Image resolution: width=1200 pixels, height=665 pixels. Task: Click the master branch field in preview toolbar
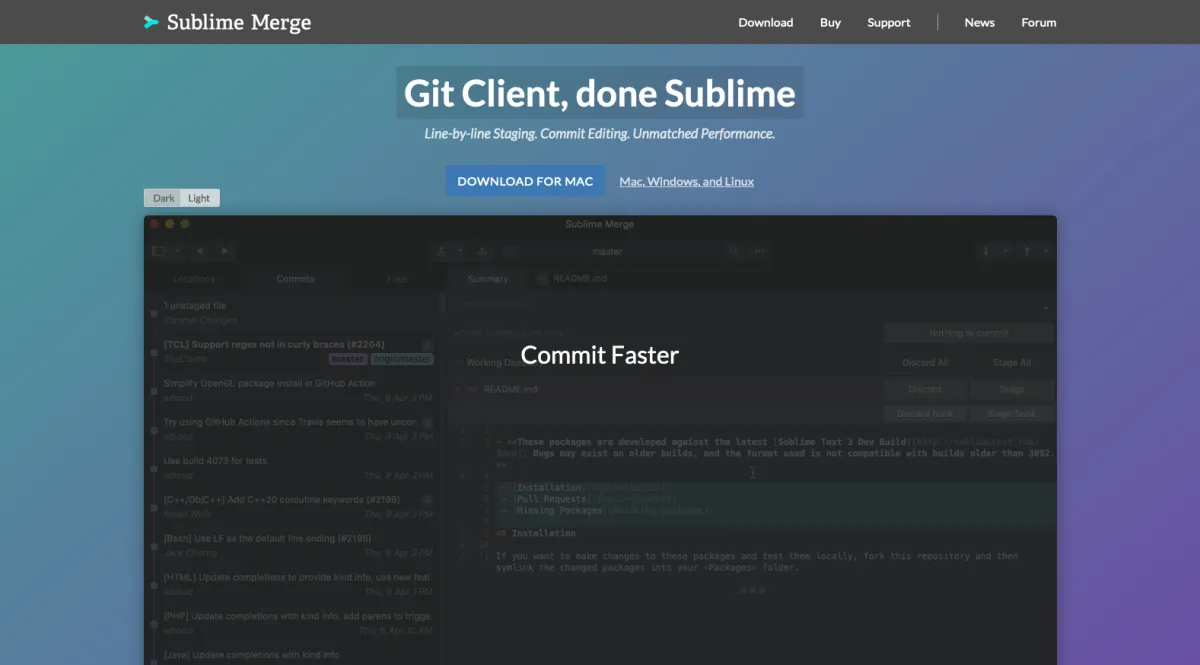coord(607,251)
